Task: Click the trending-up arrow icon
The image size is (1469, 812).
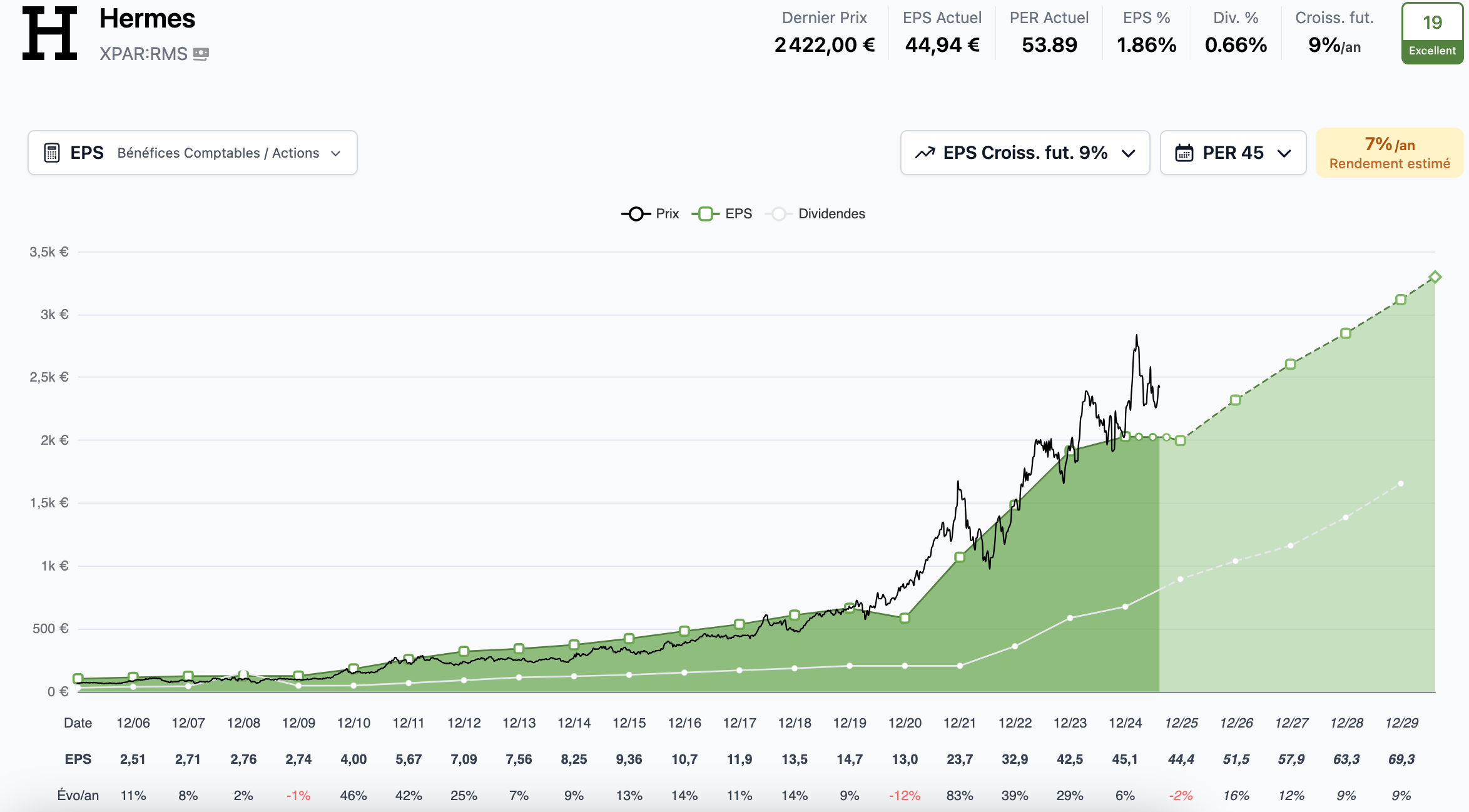Action: (925, 153)
